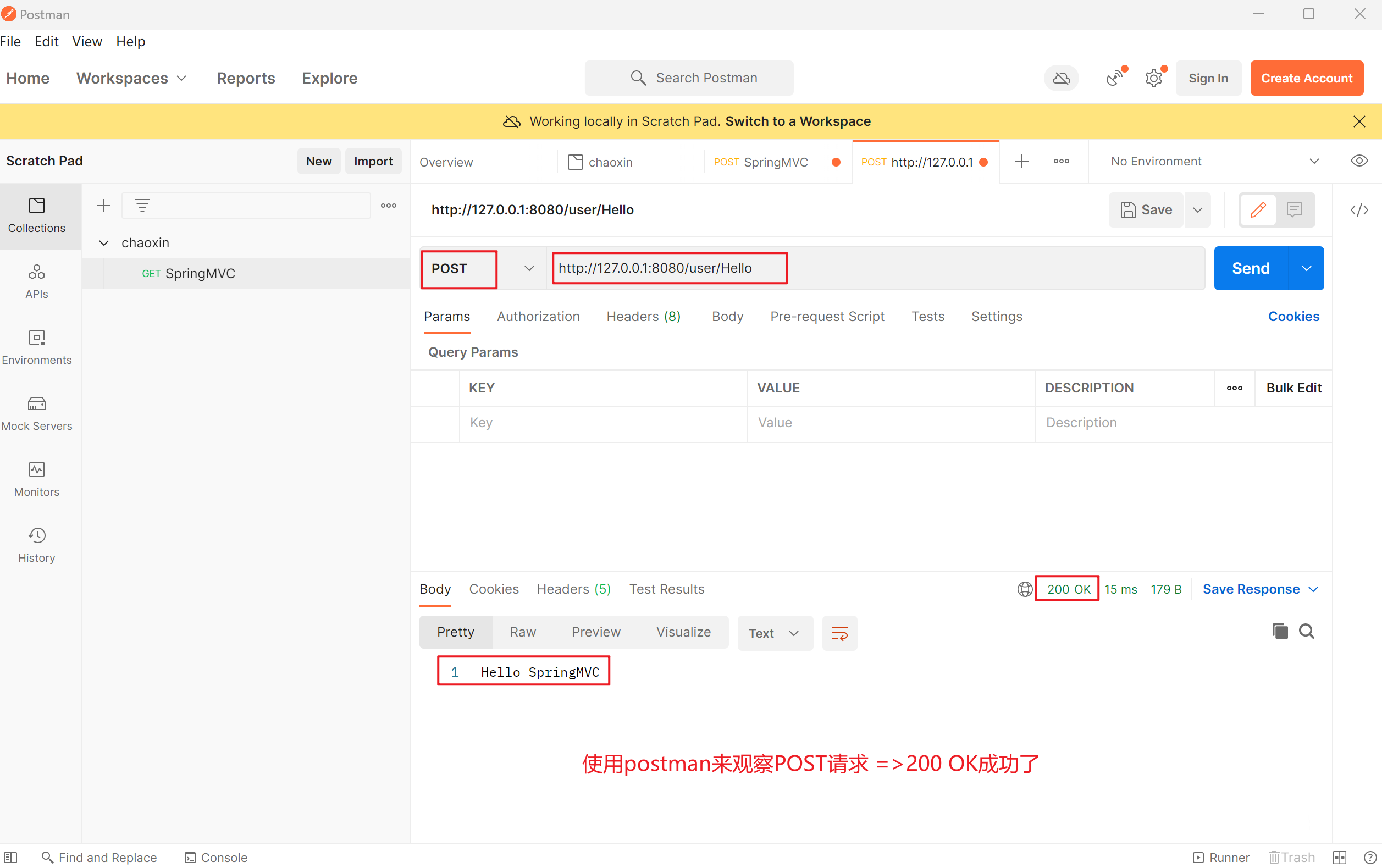Search within the response body

(1306, 631)
